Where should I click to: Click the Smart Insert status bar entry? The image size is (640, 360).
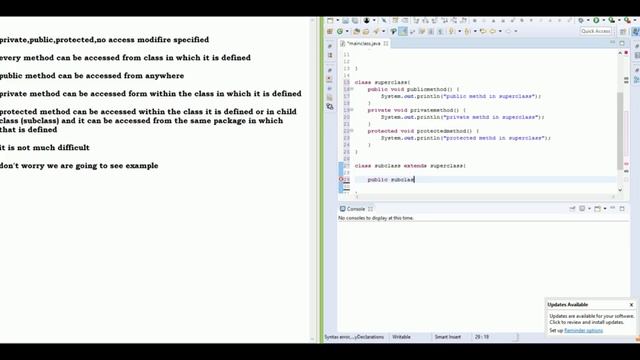coord(447,337)
